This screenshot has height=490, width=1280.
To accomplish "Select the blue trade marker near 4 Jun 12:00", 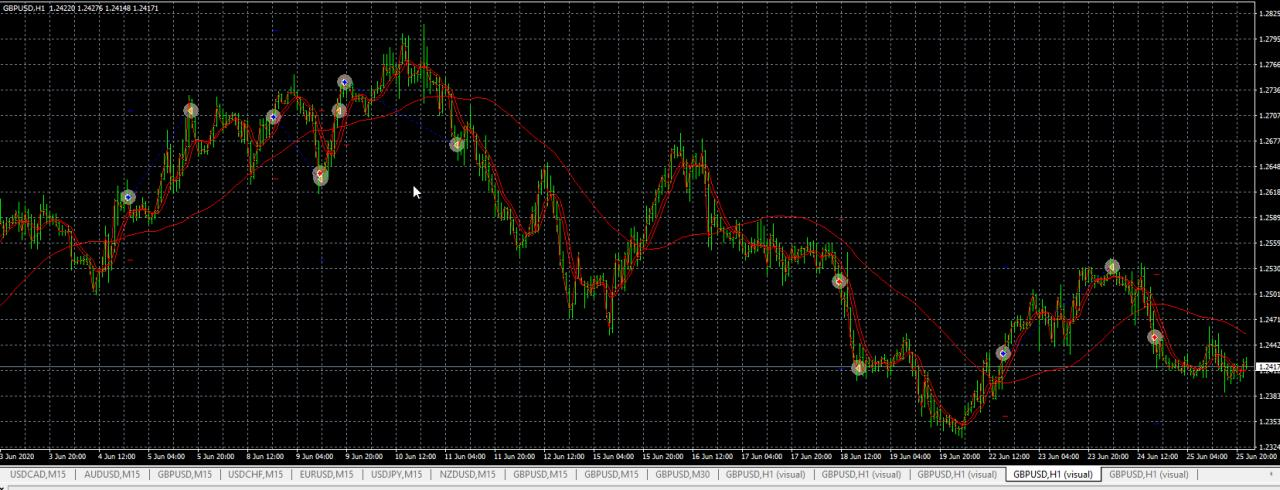I will 128,197.
